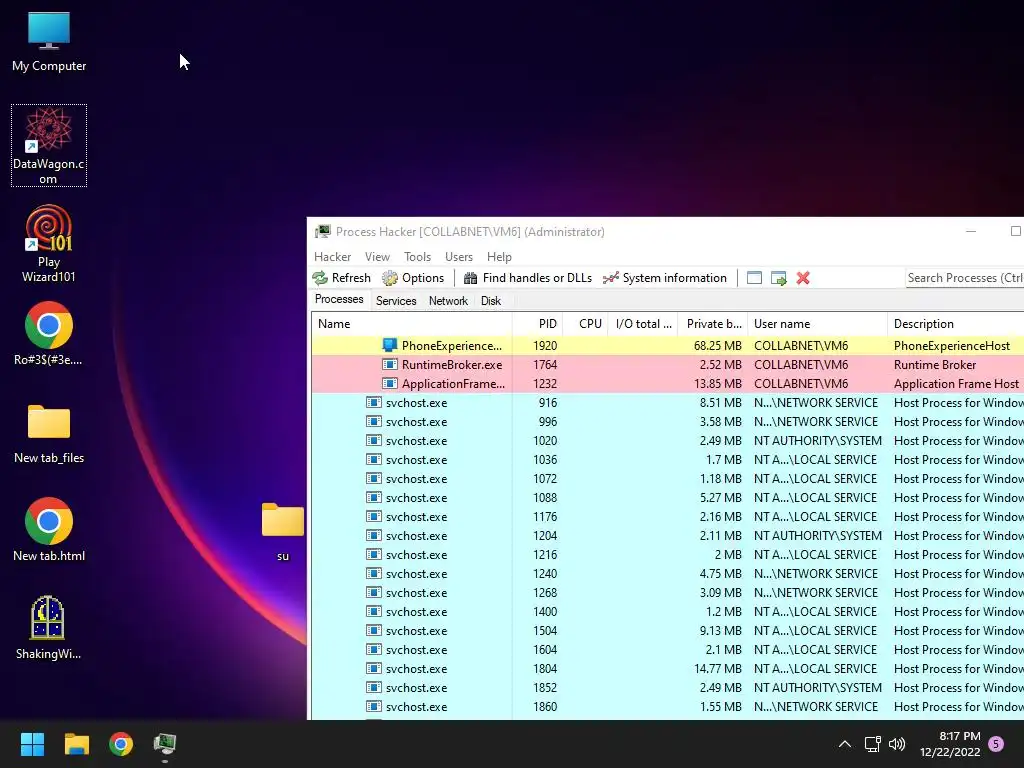This screenshot has height=768, width=1024.
Task: Open System information window
Action: coord(665,278)
